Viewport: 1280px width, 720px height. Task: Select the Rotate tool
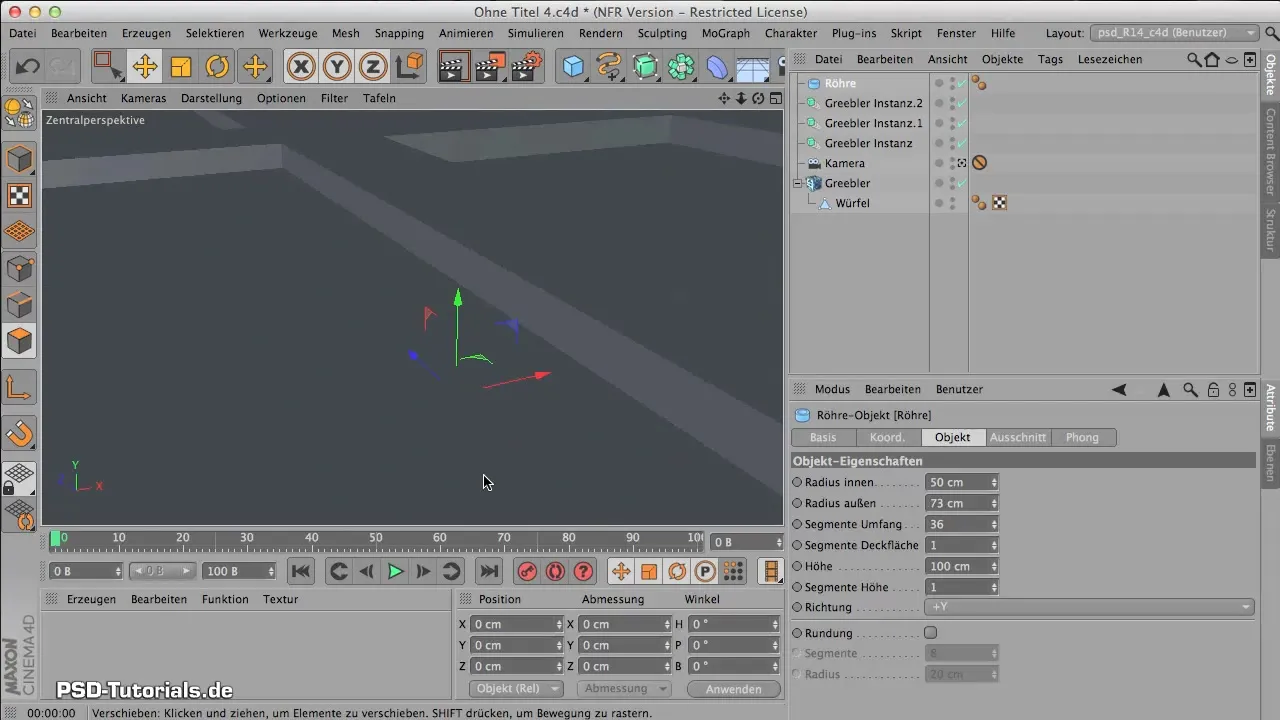click(217, 67)
